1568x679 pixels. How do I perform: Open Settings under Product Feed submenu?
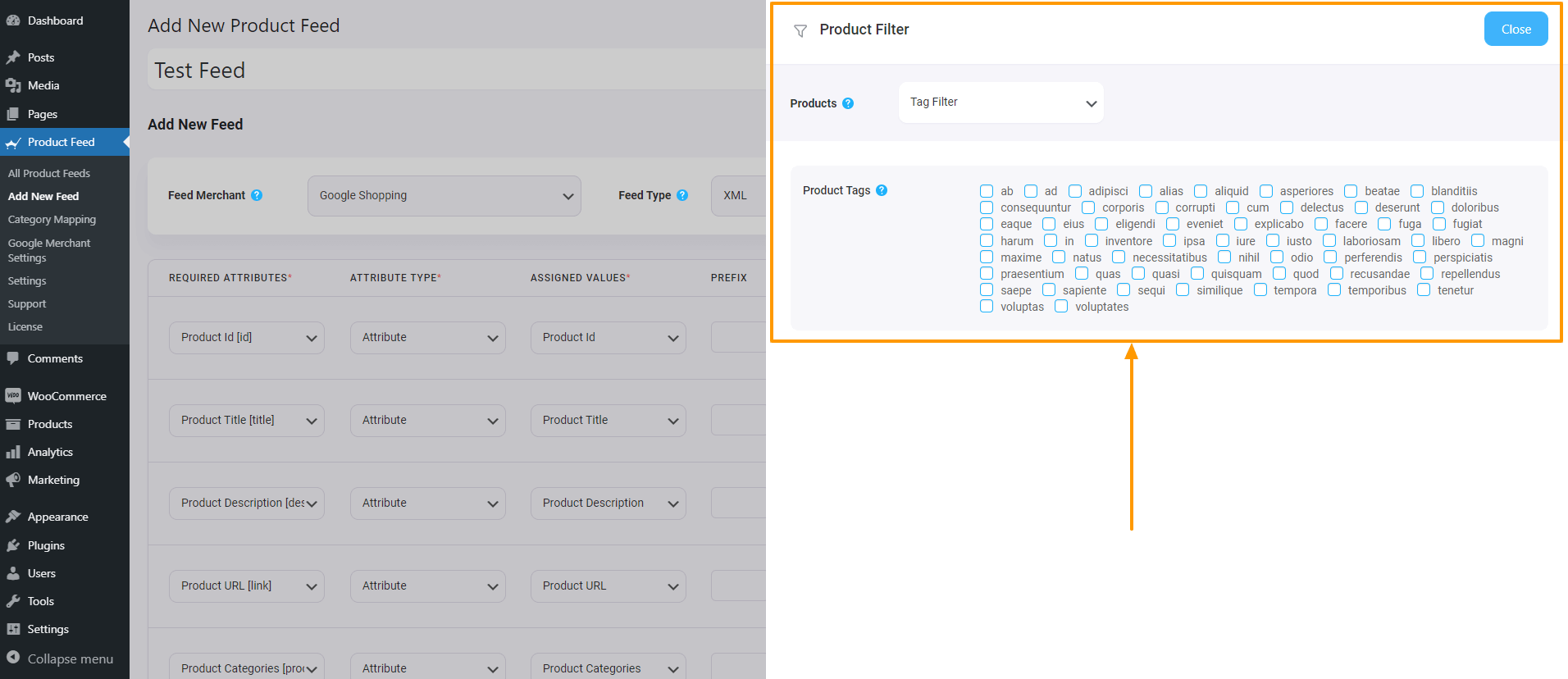point(27,280)
